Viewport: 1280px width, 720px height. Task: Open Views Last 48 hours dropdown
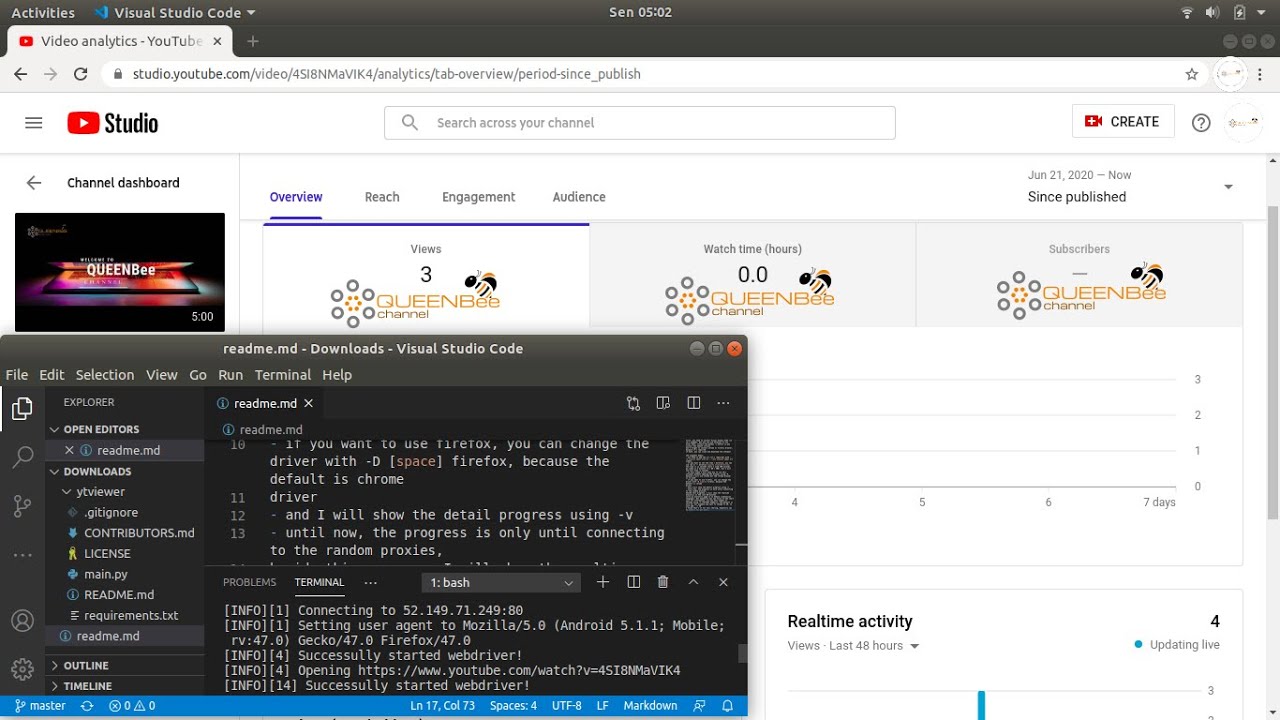pos(853,646)
